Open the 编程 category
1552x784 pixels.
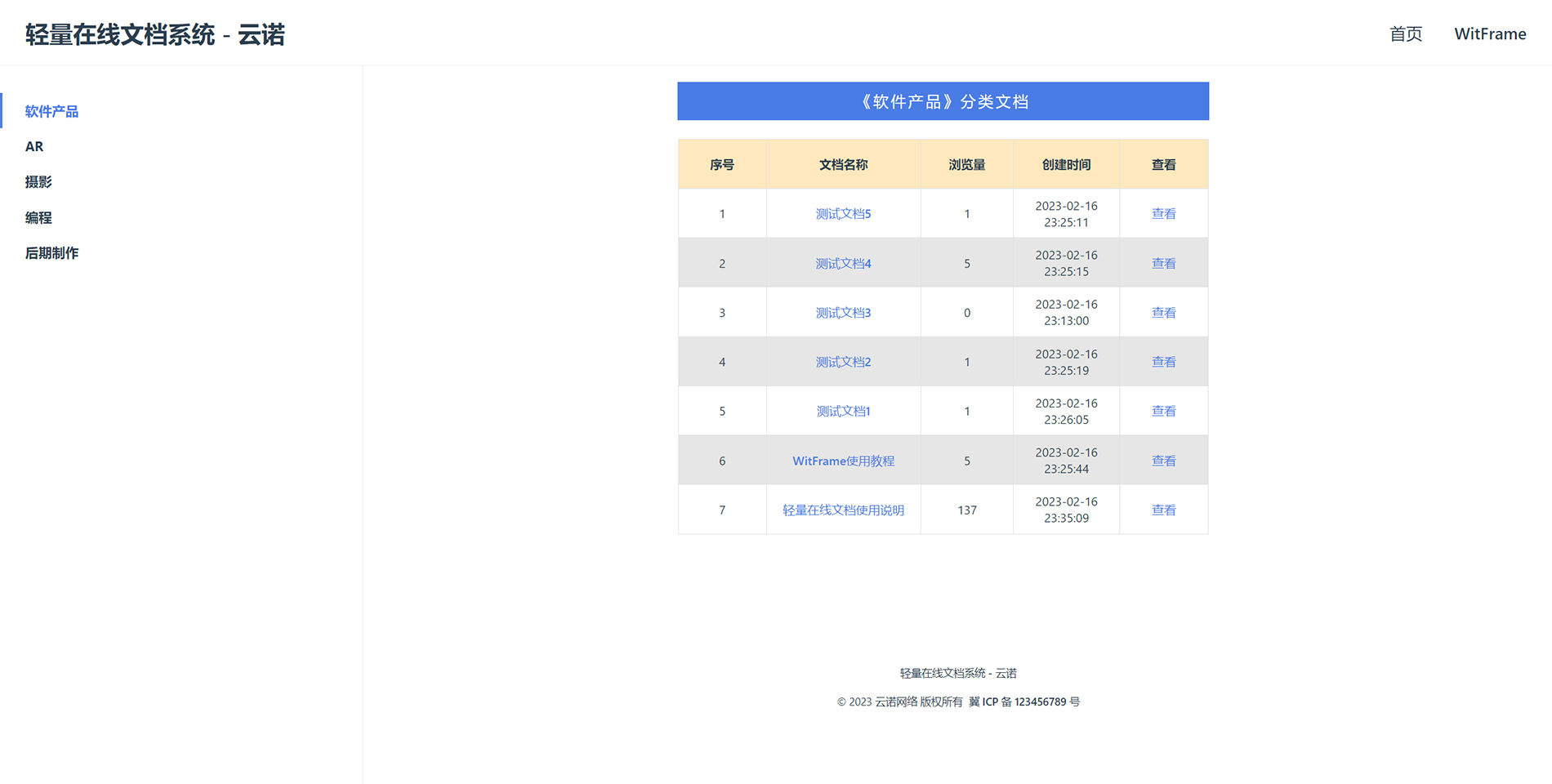[38, 217]
